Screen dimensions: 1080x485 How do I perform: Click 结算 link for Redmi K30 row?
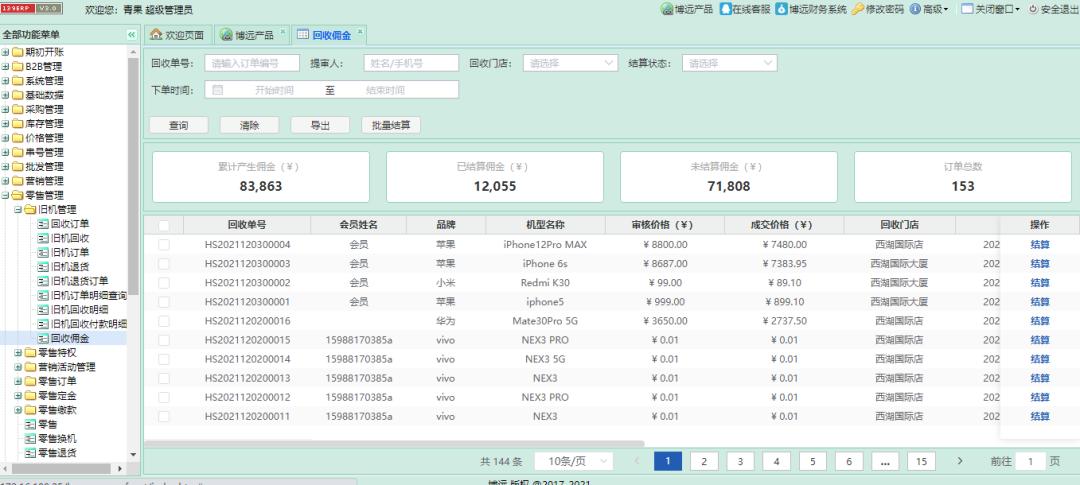click(1040, 282)
